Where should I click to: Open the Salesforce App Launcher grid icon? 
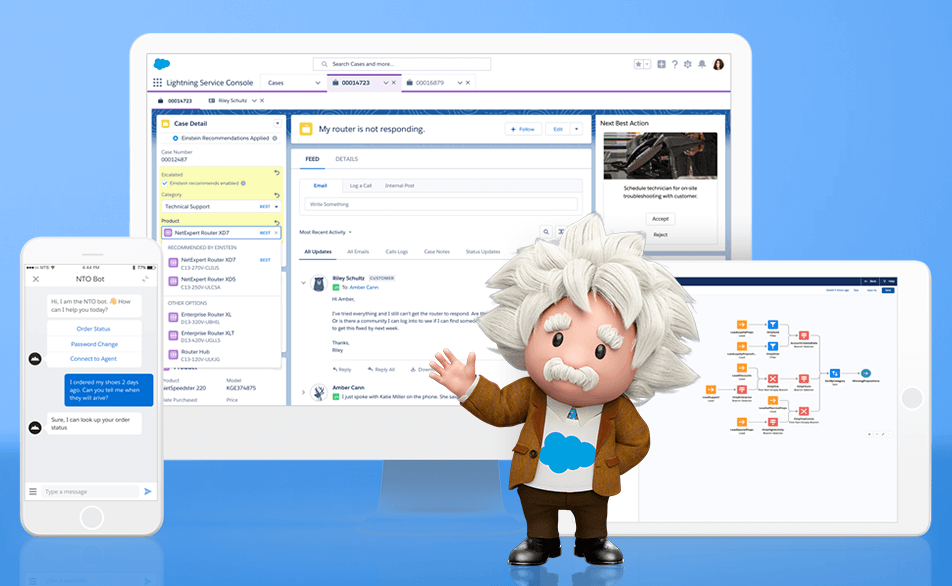click(x=157, y=81)
